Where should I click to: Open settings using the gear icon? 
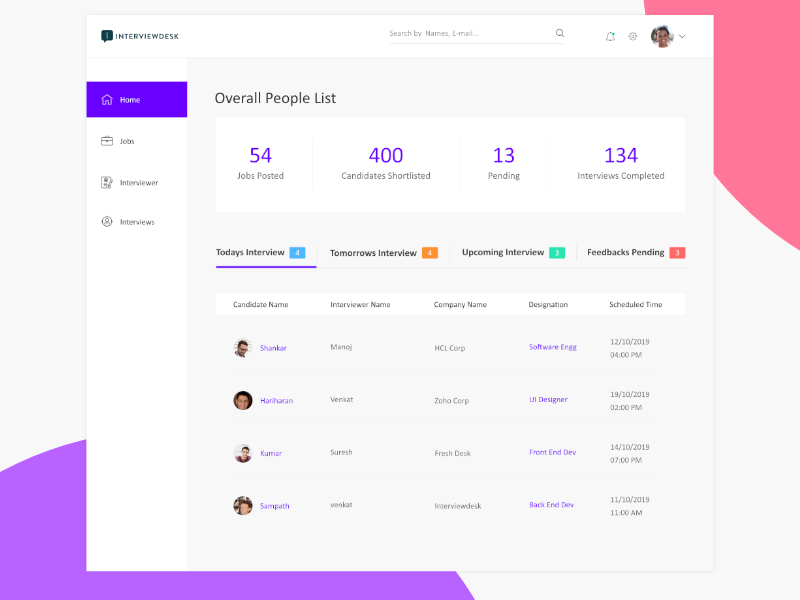(632, 35)
